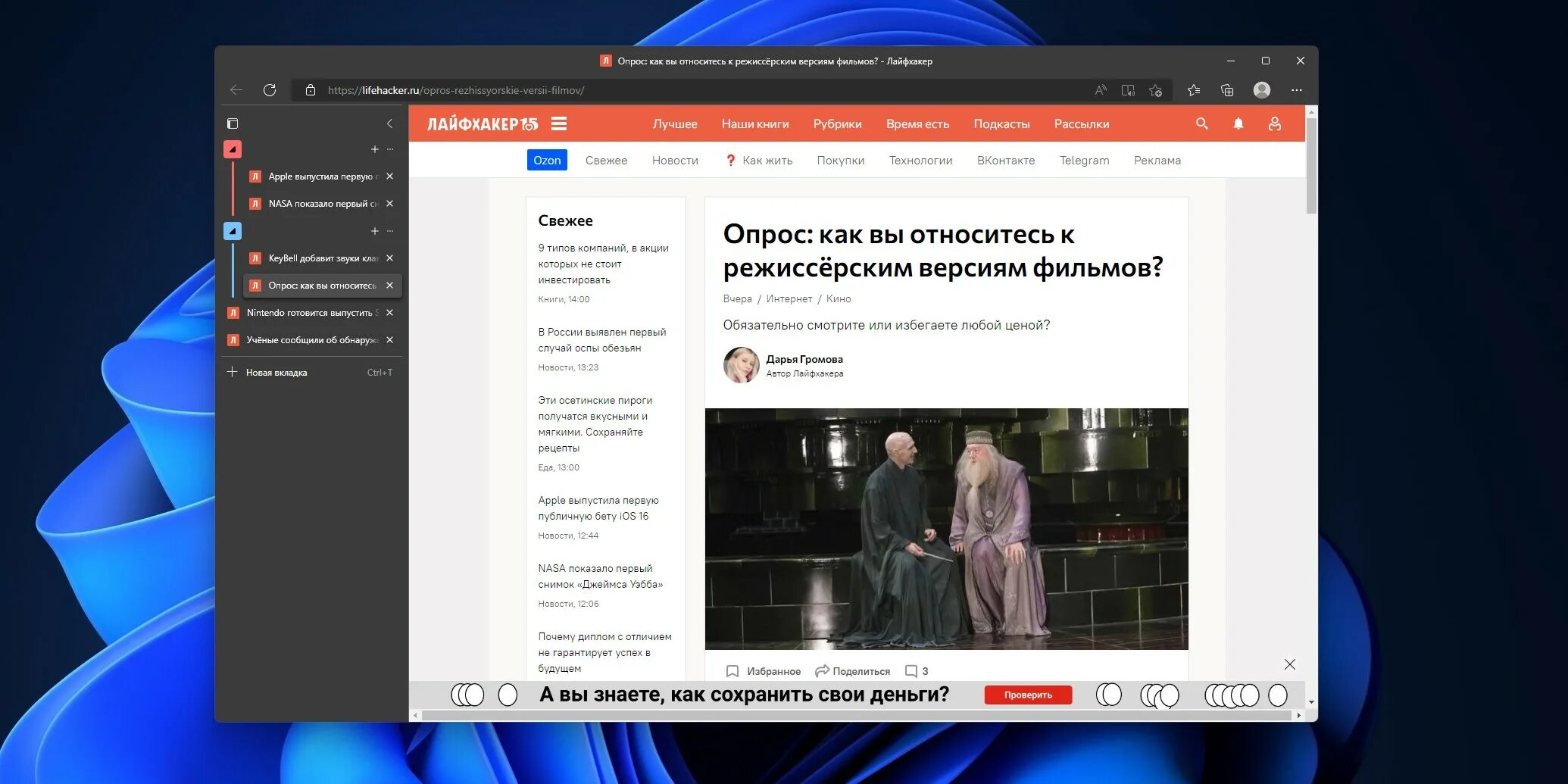The width and height of the screenshot is (1568, 784).
Task: Open the 'В России выявлен первый случай' article
Action: (602, 340)
